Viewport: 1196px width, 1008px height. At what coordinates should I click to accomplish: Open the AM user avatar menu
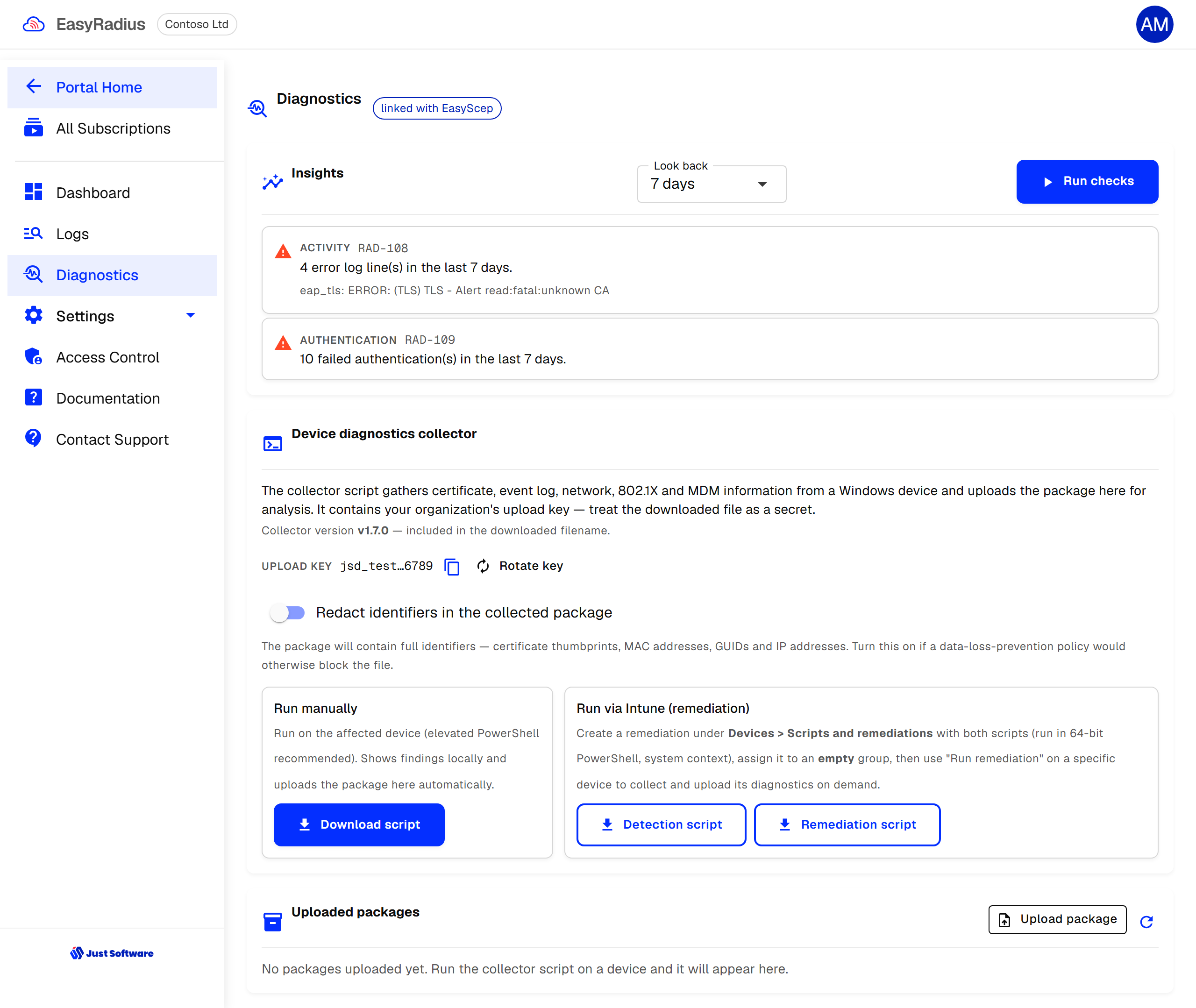click(x=1154, y=24)
